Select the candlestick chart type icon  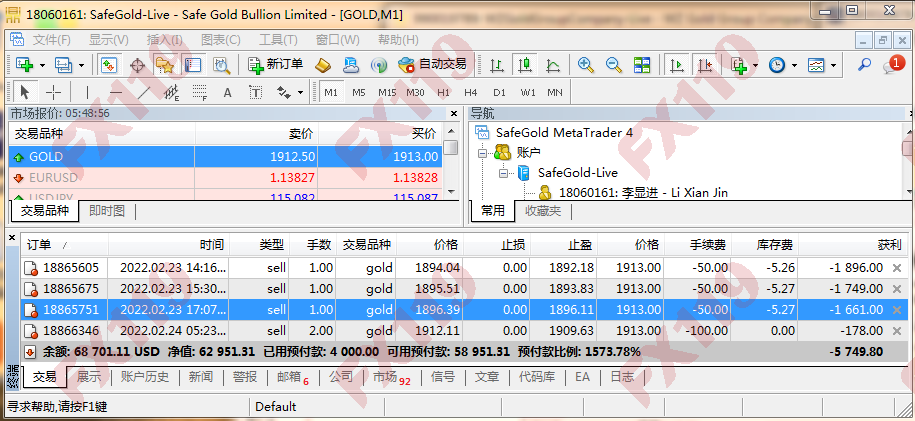click(525, 65)
